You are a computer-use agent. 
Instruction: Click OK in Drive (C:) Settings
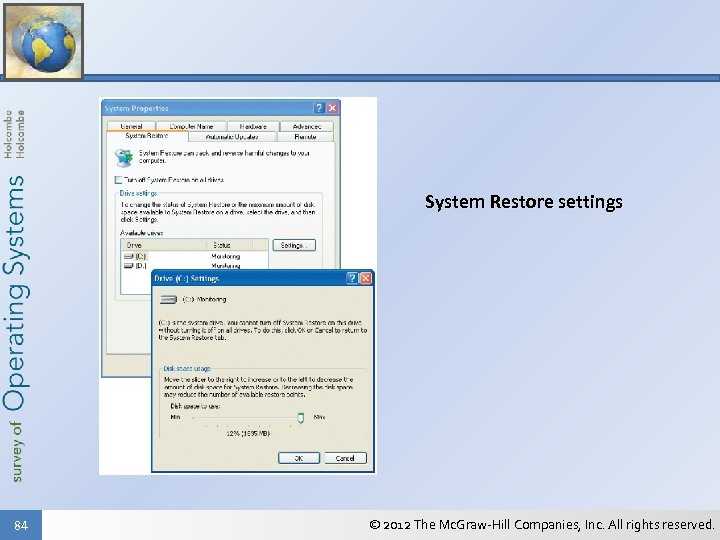(298, 458)
